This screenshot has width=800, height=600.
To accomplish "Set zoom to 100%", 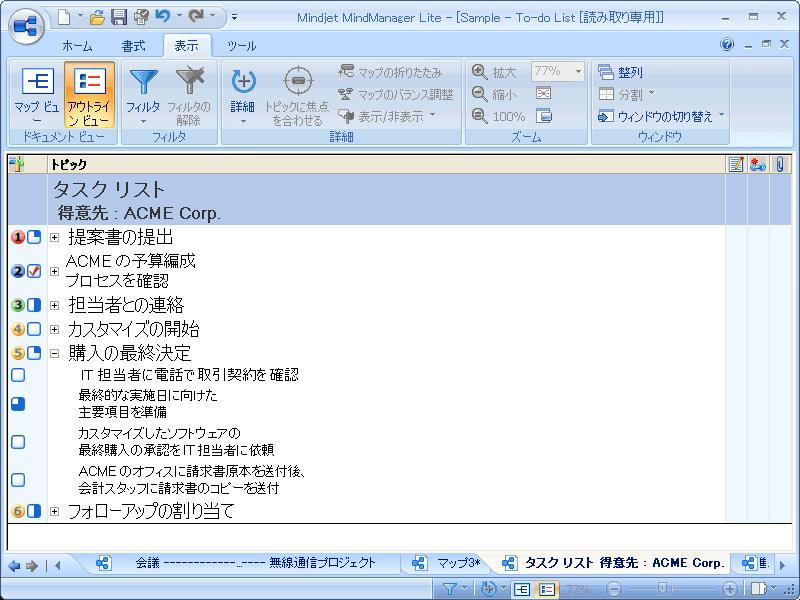I will [x=498, y=116].
